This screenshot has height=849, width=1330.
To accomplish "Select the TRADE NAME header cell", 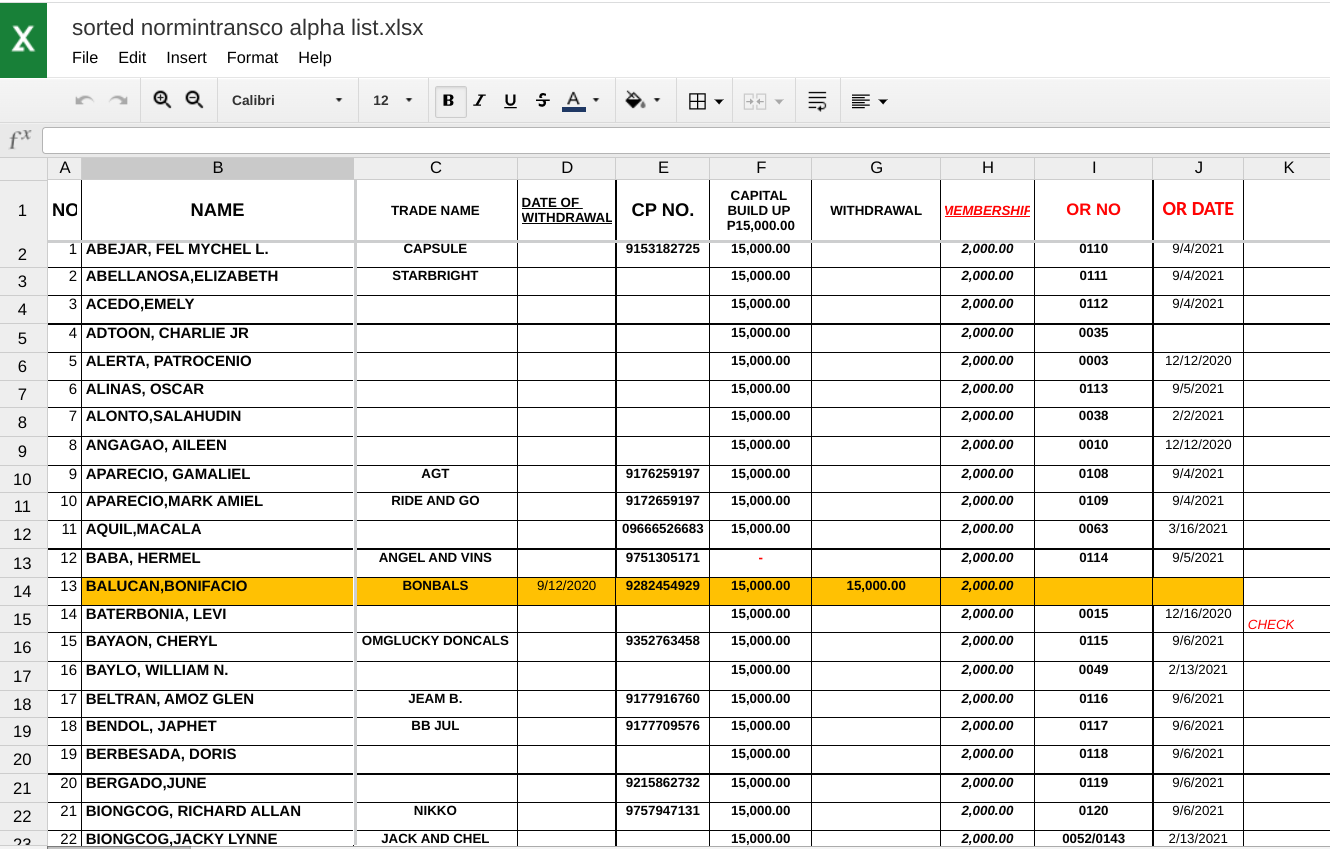I will (436, 210).
